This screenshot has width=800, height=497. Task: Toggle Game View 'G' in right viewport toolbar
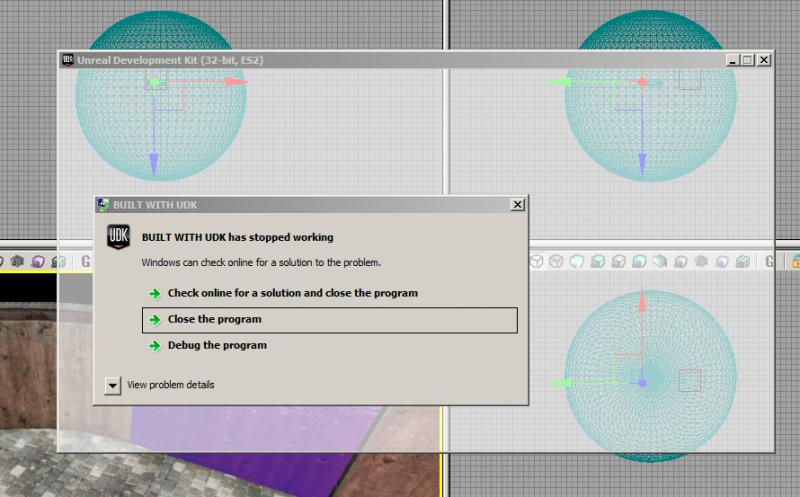(769, 262)
